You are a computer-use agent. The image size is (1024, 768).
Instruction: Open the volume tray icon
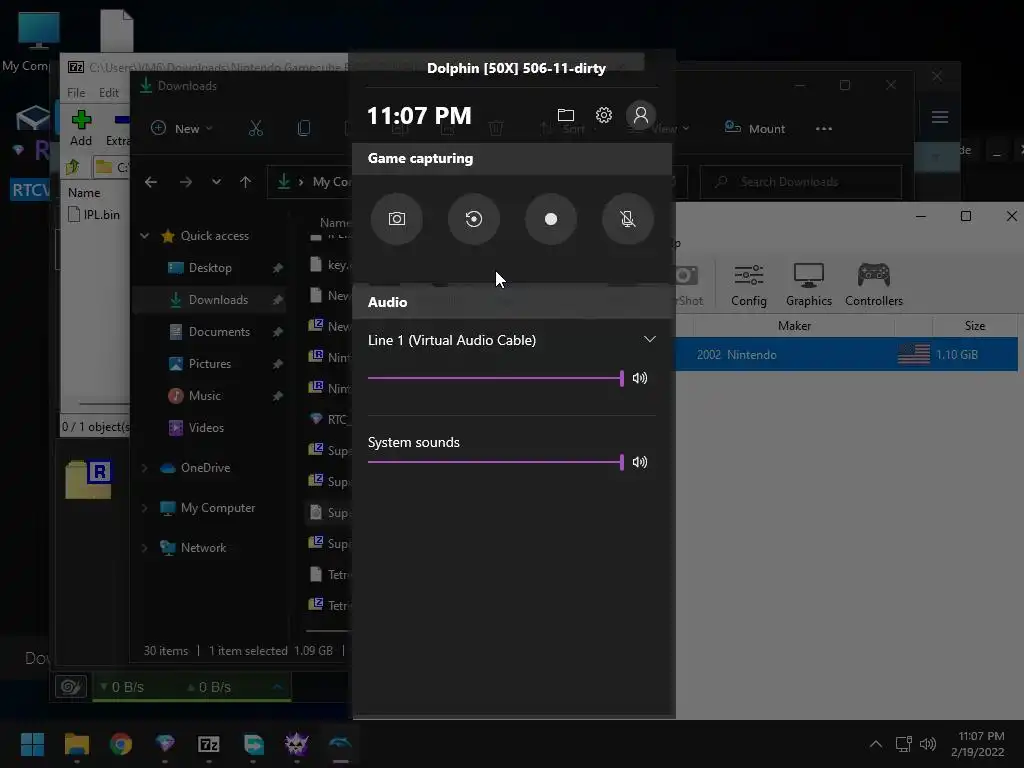point(927,744)
